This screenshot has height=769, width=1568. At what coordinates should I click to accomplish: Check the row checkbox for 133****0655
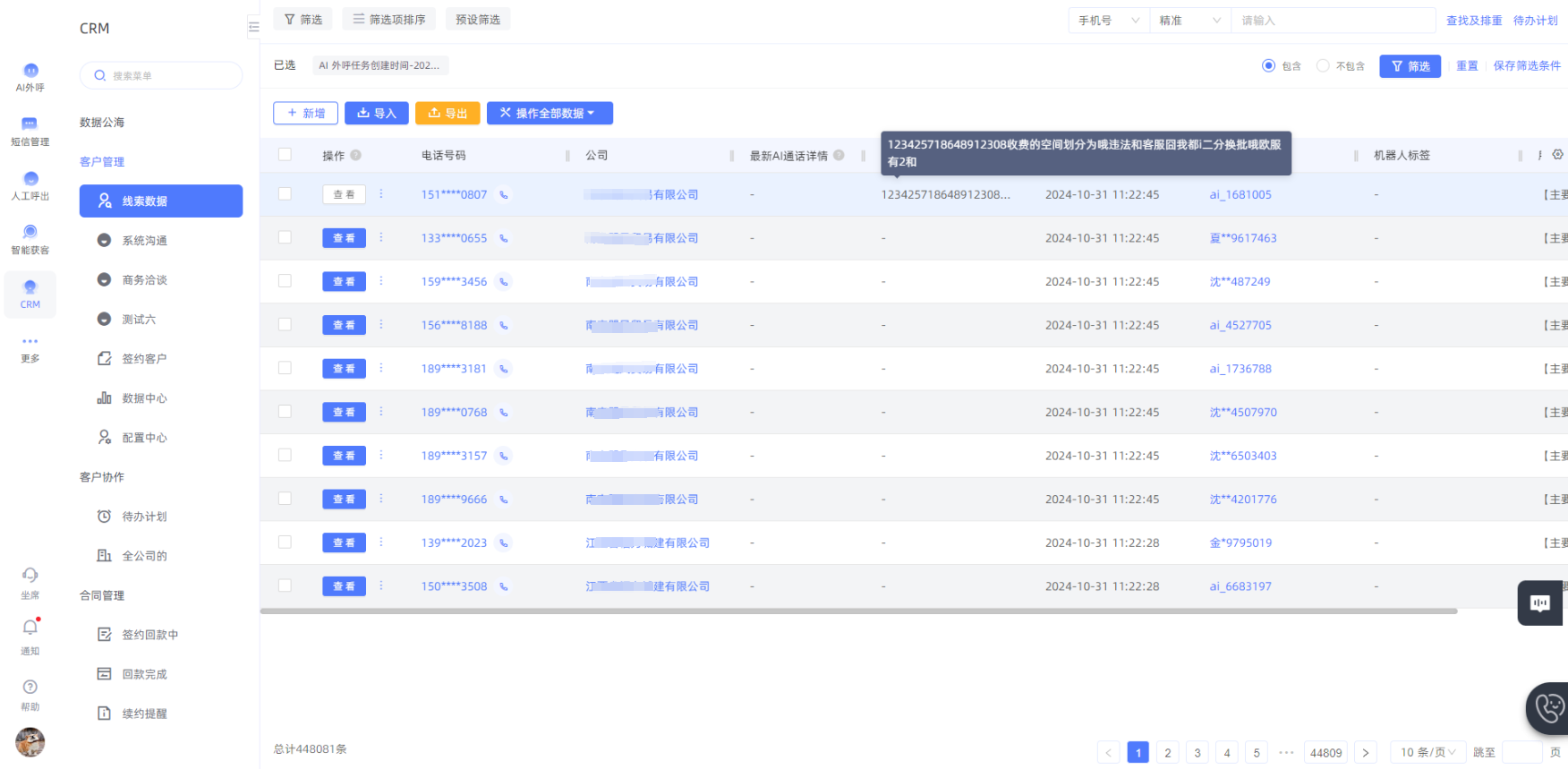[285, 238]
